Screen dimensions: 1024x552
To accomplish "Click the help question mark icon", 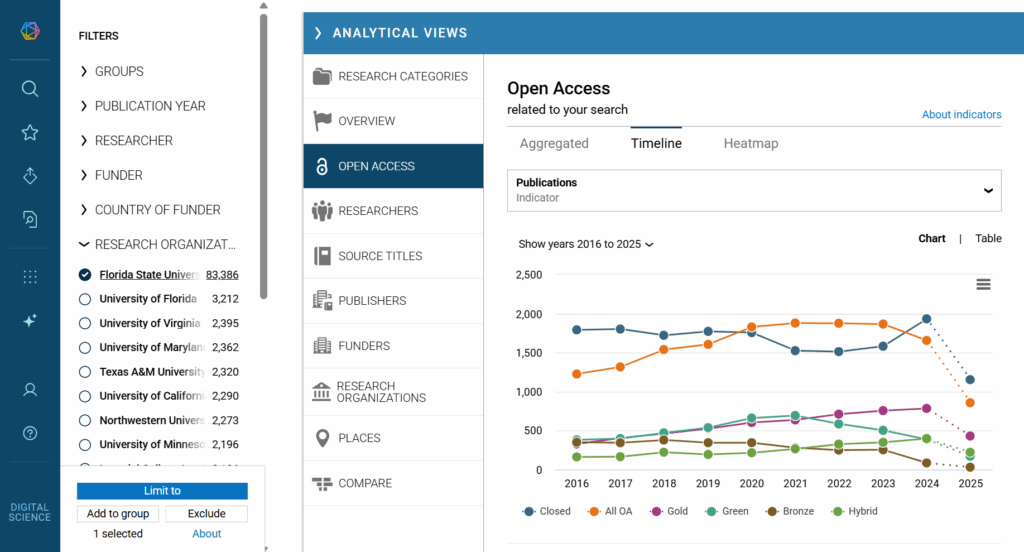I will (x=30, y=433).
